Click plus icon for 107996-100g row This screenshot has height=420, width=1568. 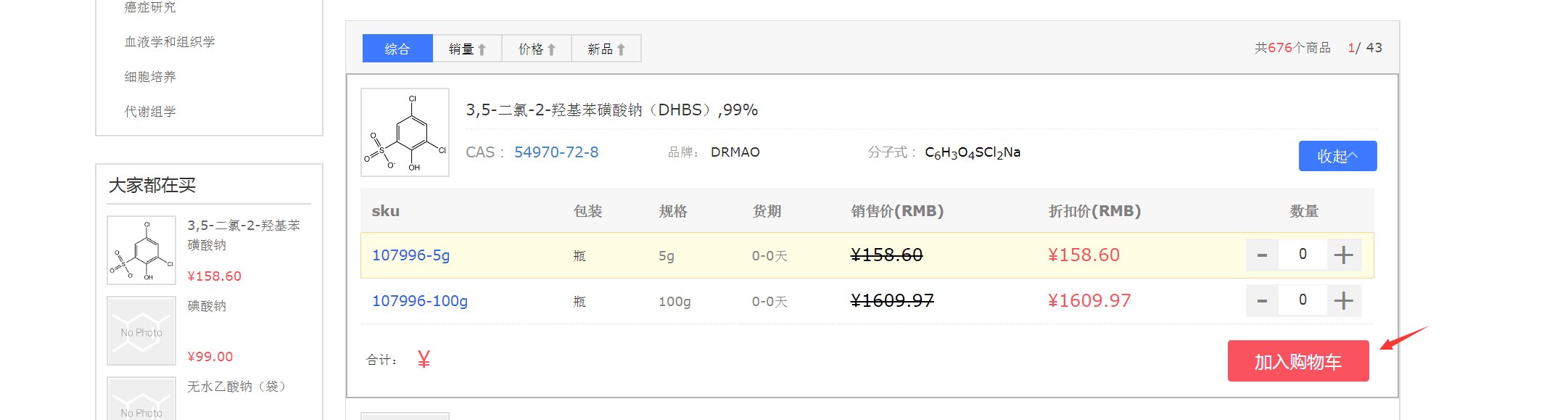(x=1343, y=300)
